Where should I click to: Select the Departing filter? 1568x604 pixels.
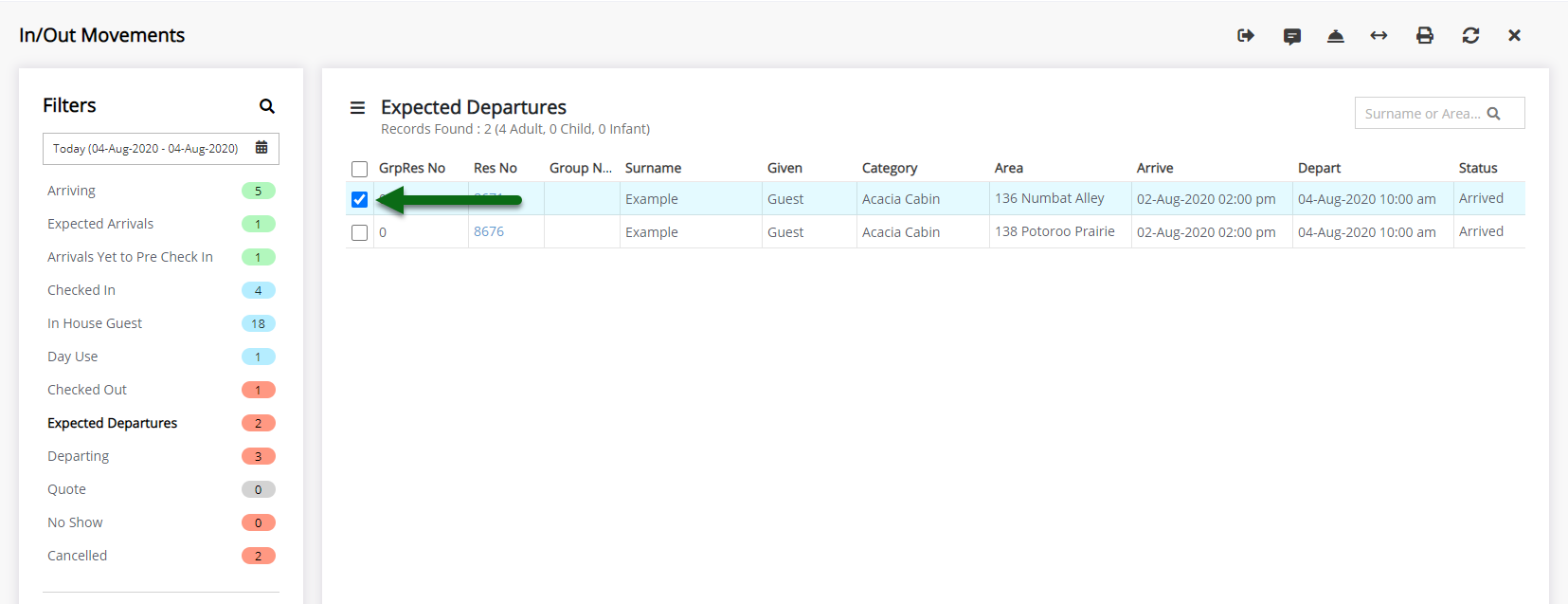pos(78,456)
